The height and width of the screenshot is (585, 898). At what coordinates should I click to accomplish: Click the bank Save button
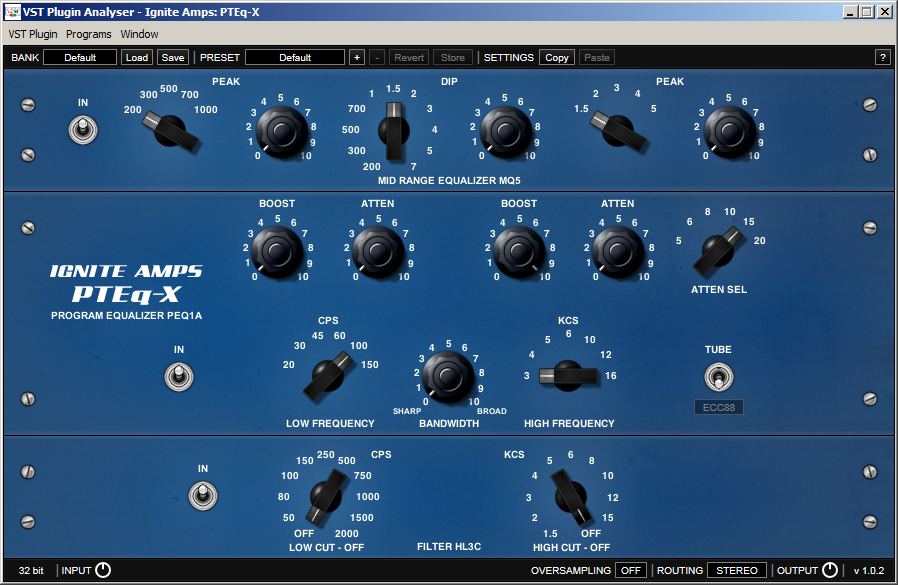tap(173, 57)
